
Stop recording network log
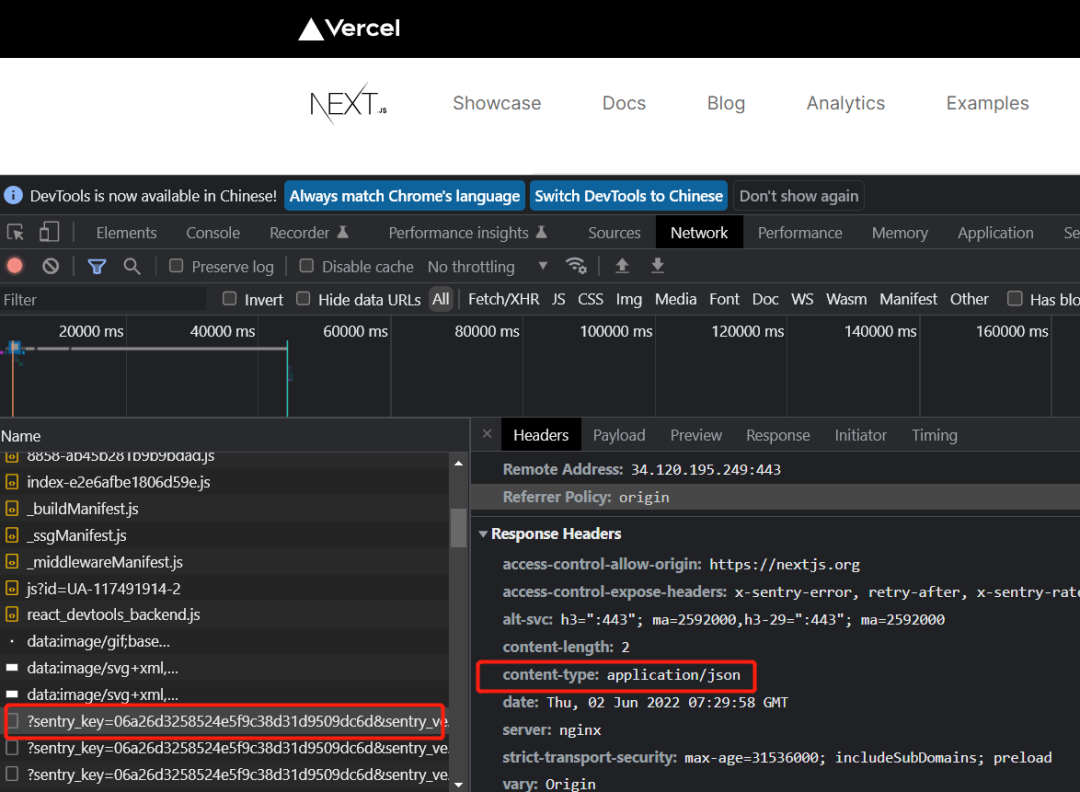14,266
